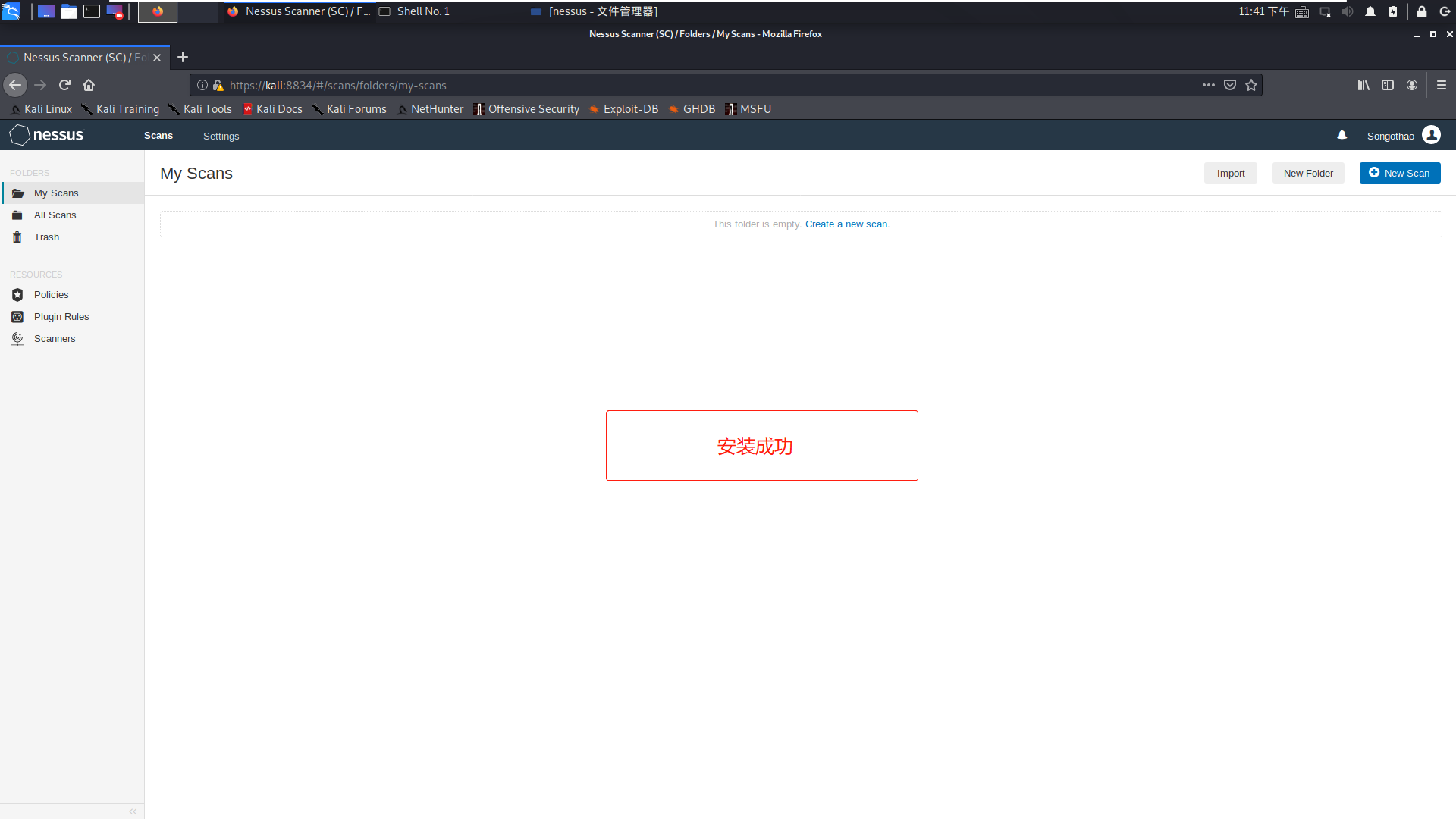
Task: Go to the Firefox home page
Action: tap(89, 85)
